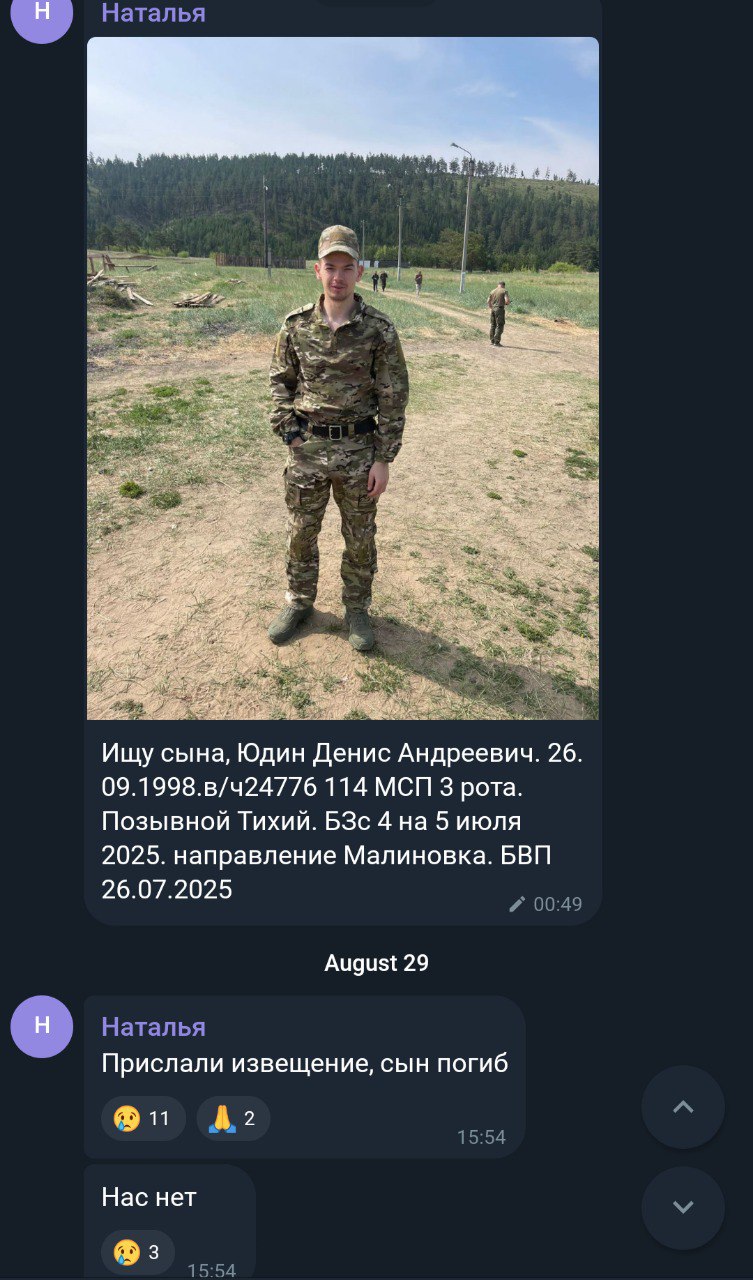Jump up with the chevron-up round button
Viewport: 753px width, 1280px height.
683,1107
